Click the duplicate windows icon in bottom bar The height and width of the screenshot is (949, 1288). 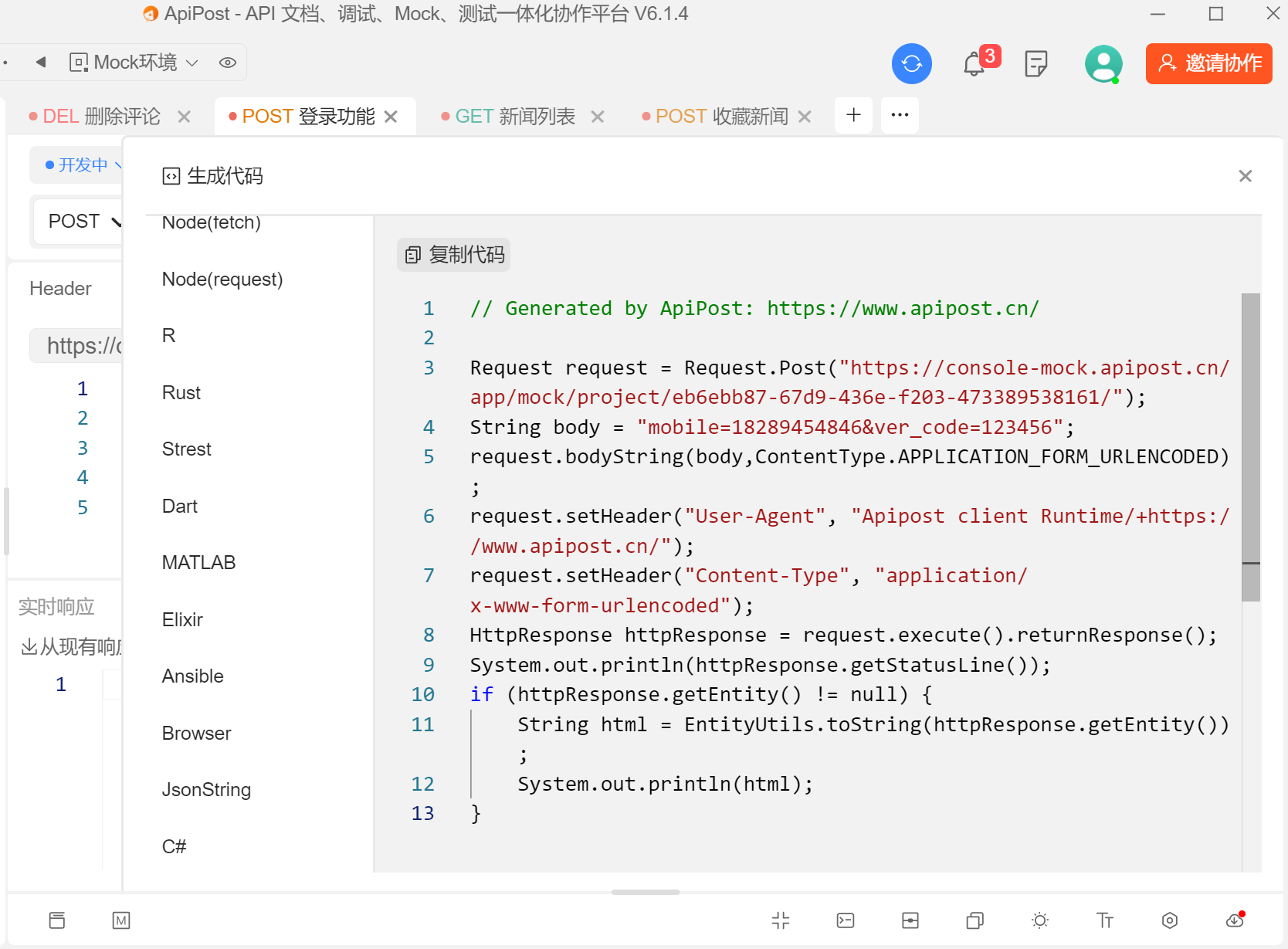tap(975, 920)
